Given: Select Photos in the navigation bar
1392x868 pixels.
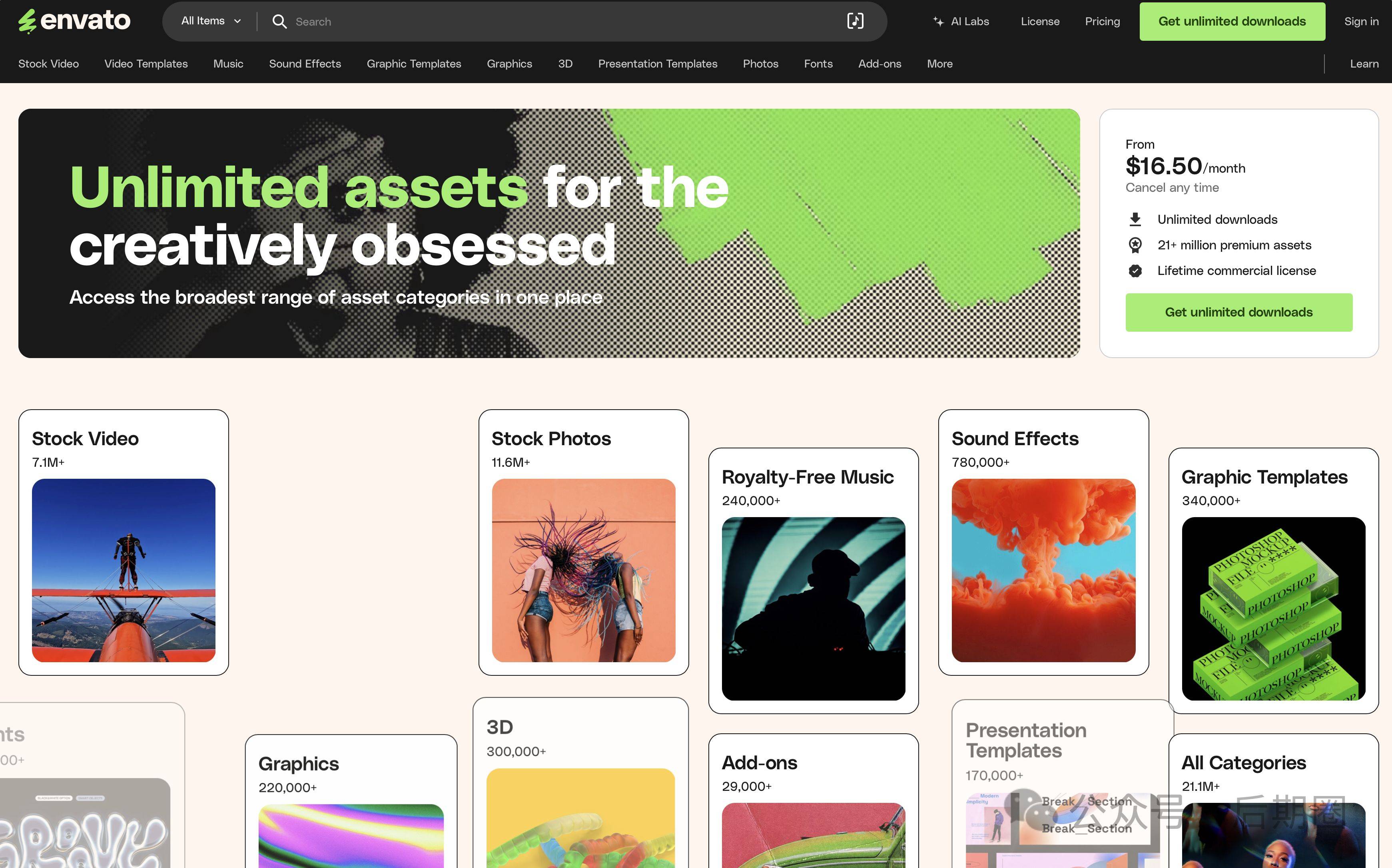Looking at the screenshot, I should click(x=760, y=64).
